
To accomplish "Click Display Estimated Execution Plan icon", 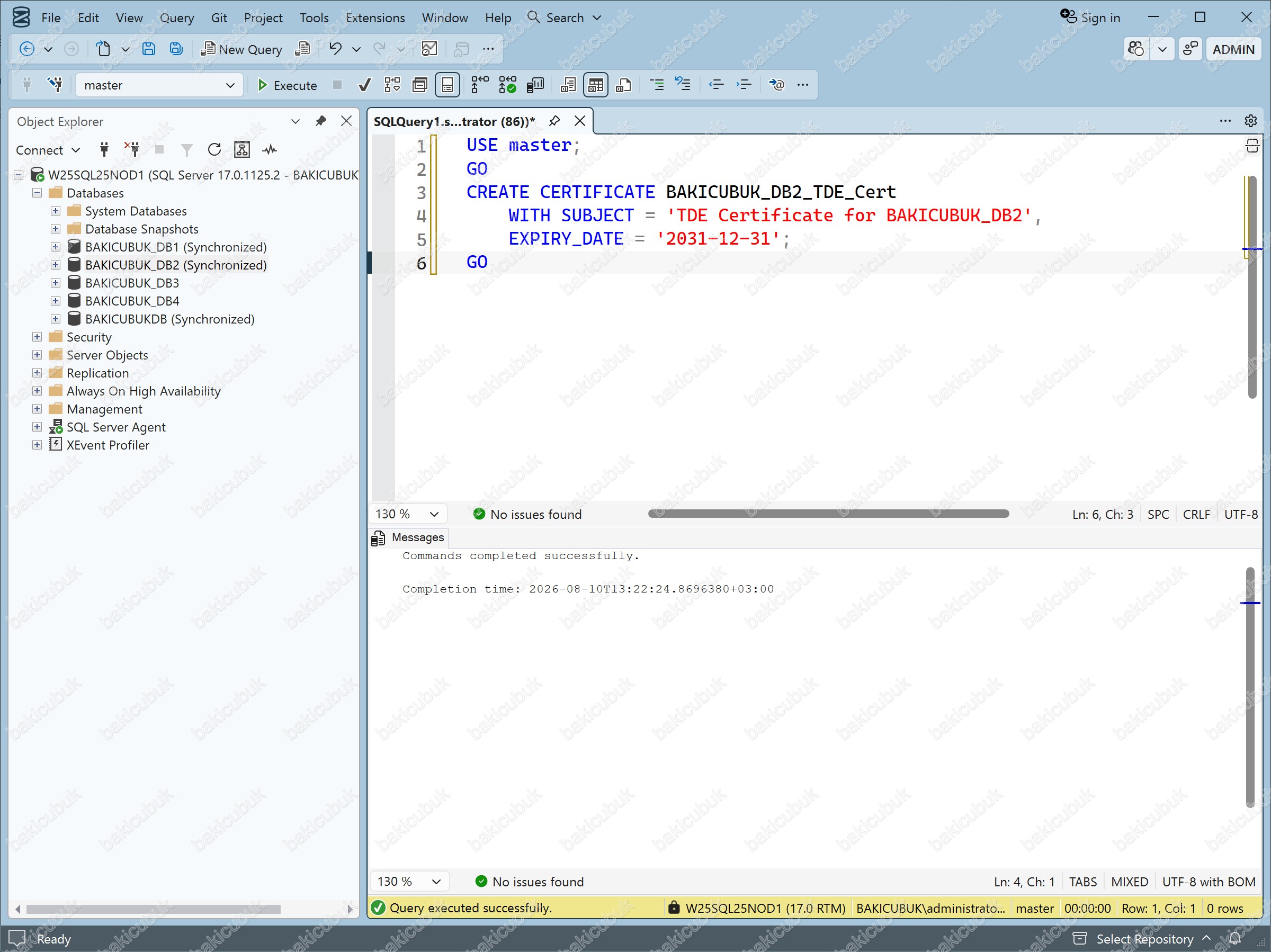I will point(392,85).
